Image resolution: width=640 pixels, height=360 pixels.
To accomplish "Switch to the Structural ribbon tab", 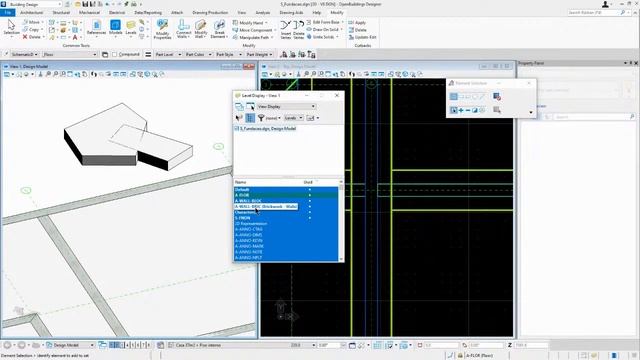I will pos(61,13).
